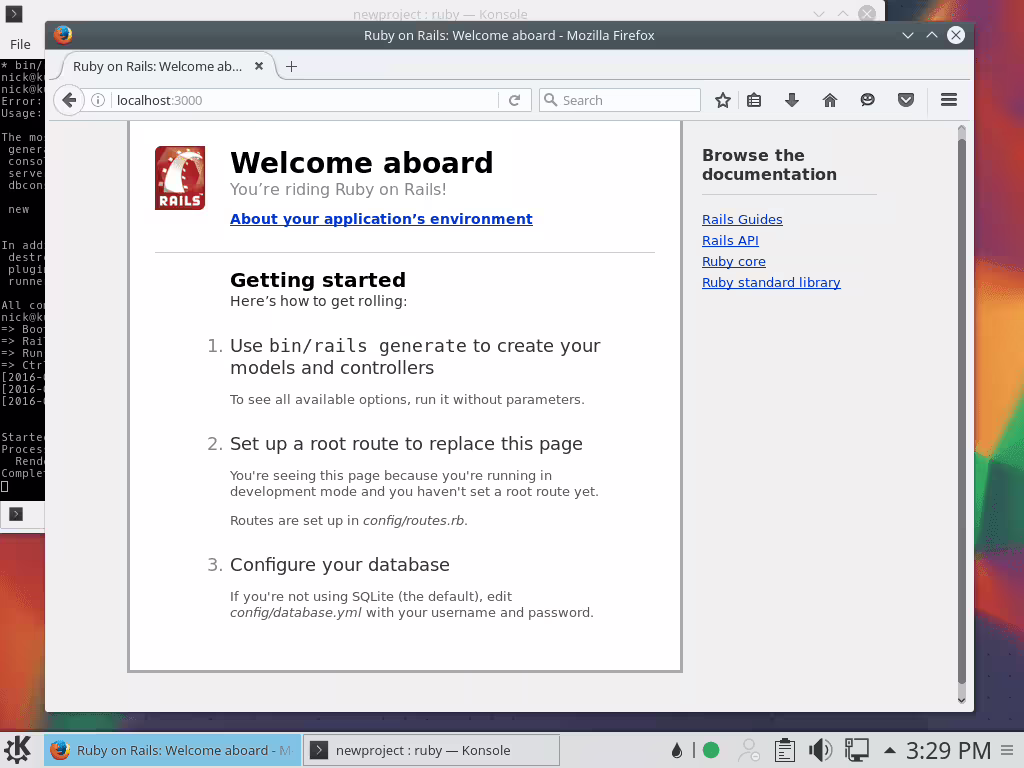Click the droplet tray icon

click(x=677, y=750)
